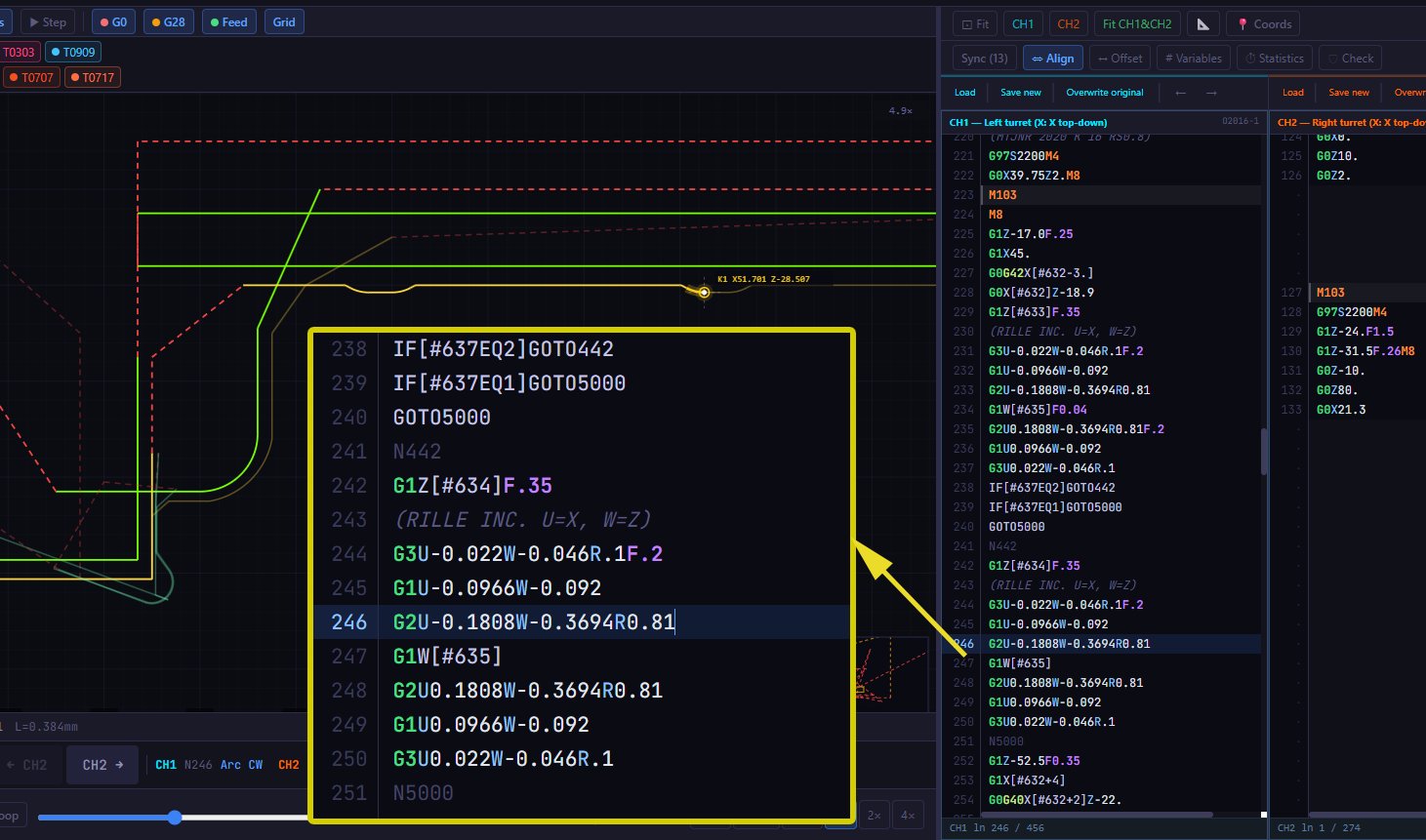Toggle G28 moves display
Image resolution: width=1426 pixels, height=840 pixels.
click(x=168, y=22)
